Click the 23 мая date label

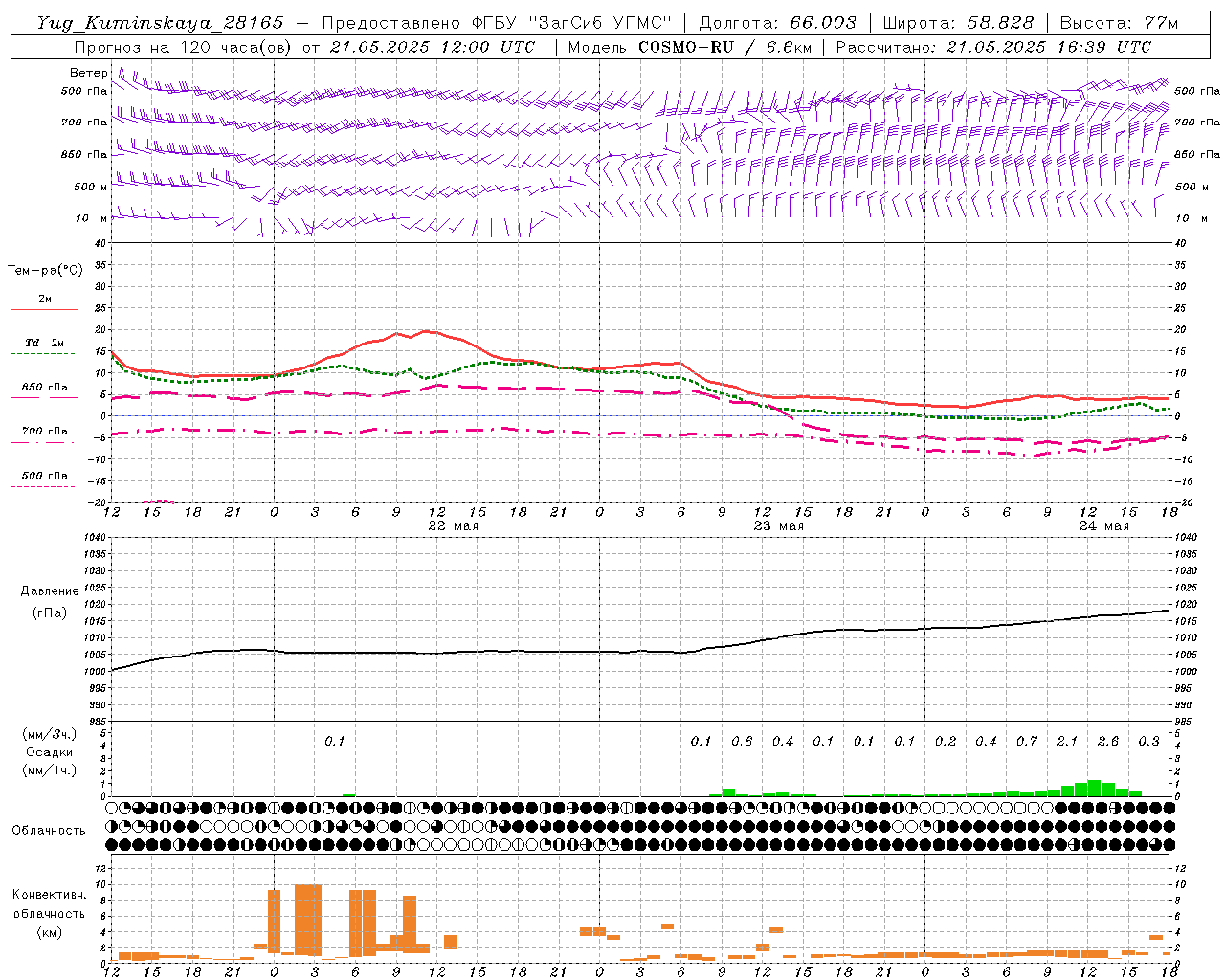pos(778,526)
